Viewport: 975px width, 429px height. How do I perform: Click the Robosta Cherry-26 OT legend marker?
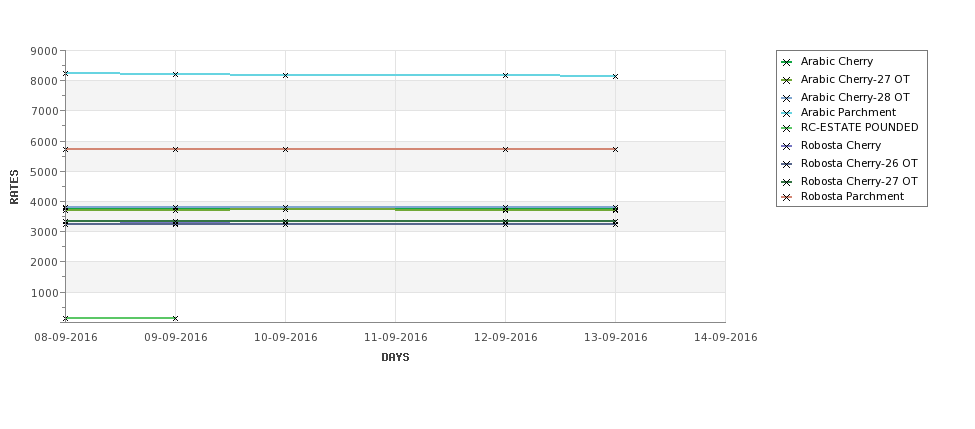(x=787, y=164)
